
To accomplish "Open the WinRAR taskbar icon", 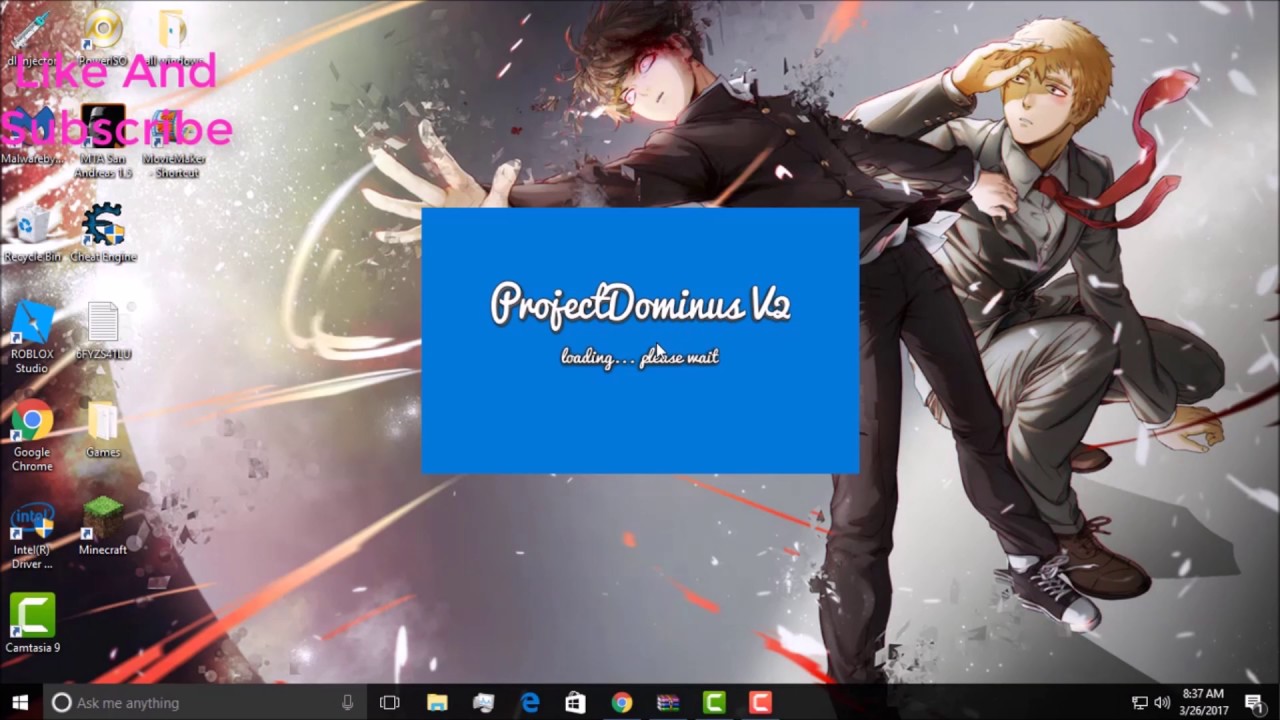I will tap(668, 703).
